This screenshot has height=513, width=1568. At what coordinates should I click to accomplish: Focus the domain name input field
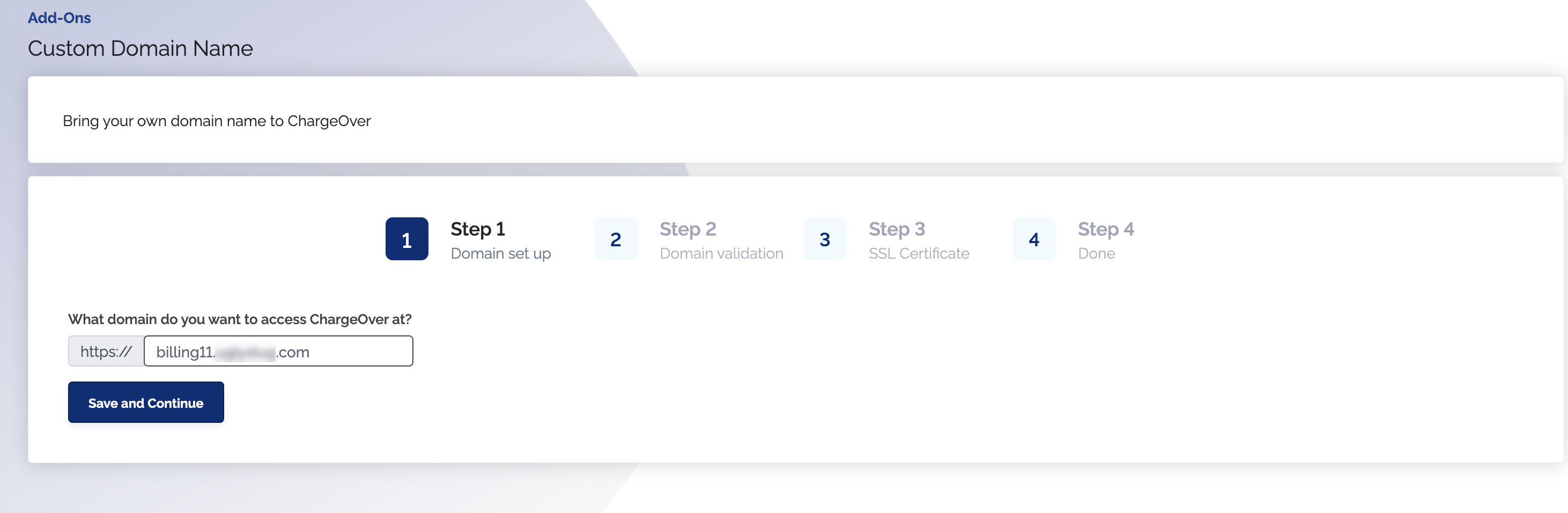(278, 351)
